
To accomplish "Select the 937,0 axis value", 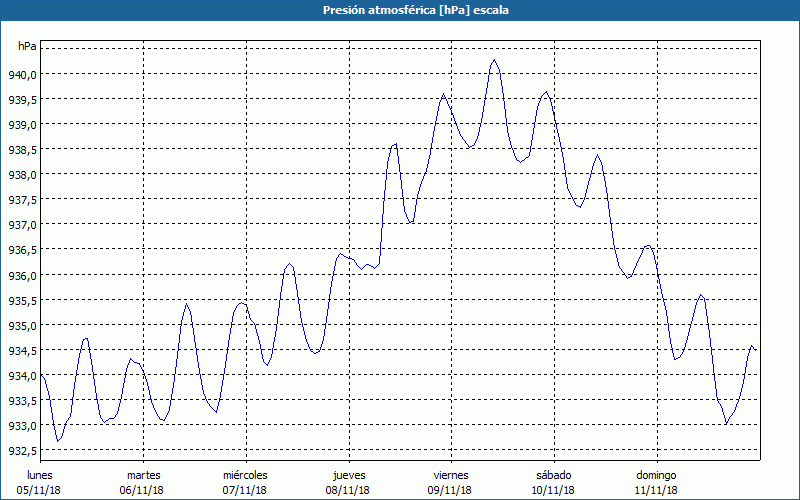I will tap(22, 226).
